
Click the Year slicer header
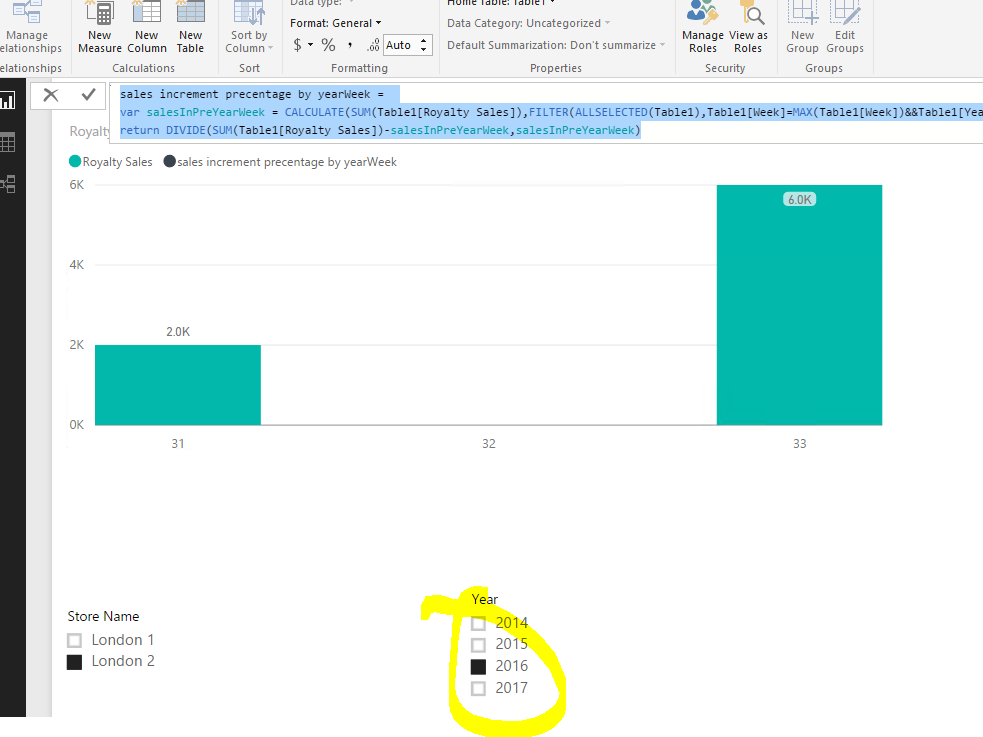(485, 600)
